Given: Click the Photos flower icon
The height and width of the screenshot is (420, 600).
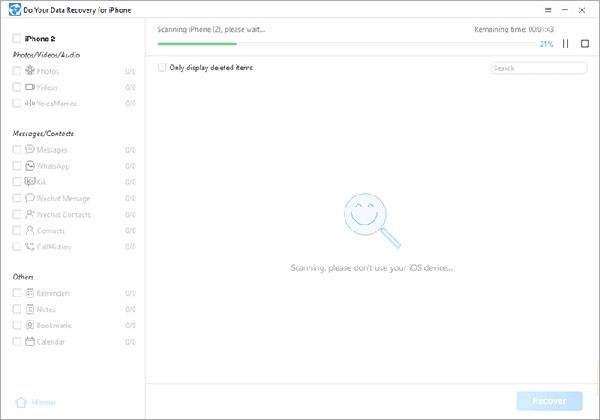Looking at the screenshot, I should click(x=30, y=70).
